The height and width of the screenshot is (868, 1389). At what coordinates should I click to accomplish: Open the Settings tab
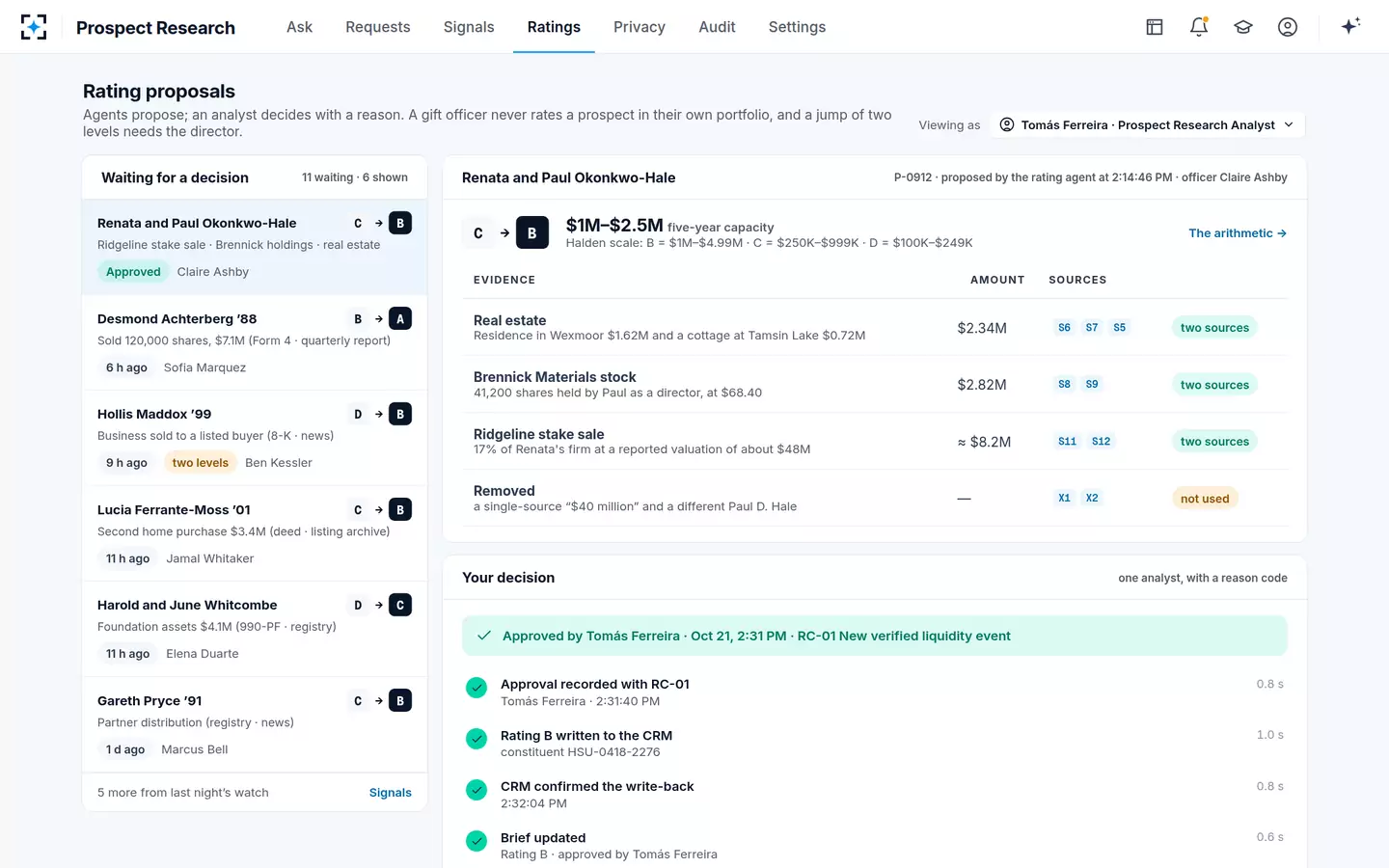coord(797,27)
